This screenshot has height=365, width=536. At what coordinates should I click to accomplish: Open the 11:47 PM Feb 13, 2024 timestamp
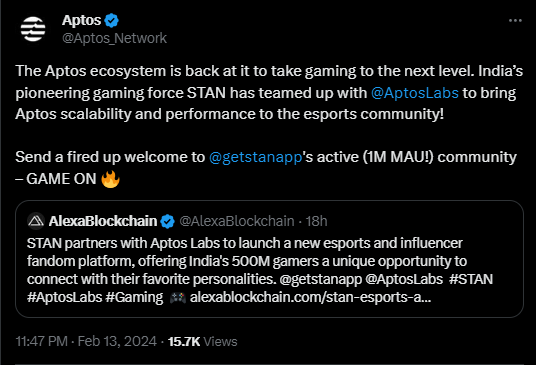click(86, 341)
